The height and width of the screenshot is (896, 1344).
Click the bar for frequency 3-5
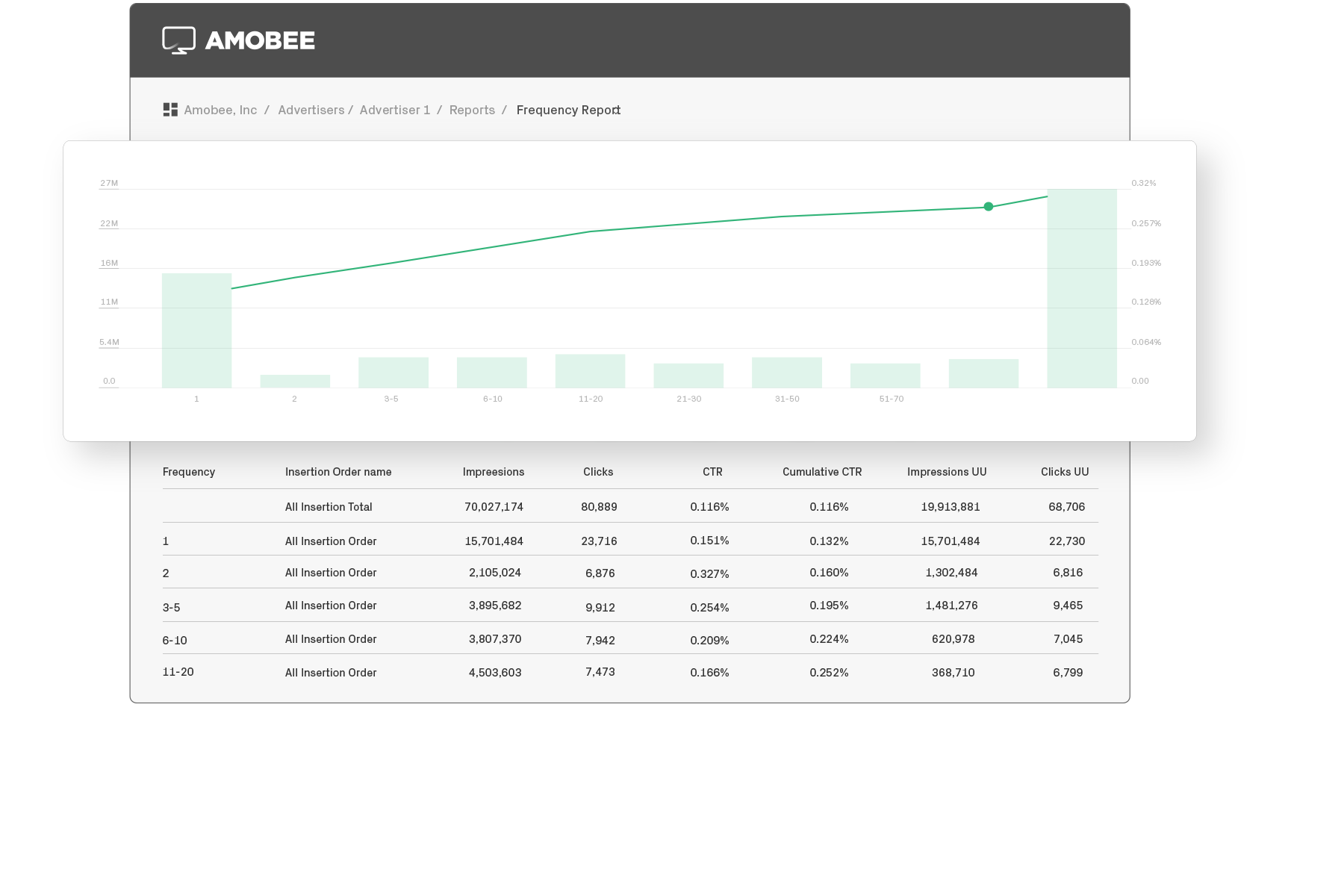point(393,373)
